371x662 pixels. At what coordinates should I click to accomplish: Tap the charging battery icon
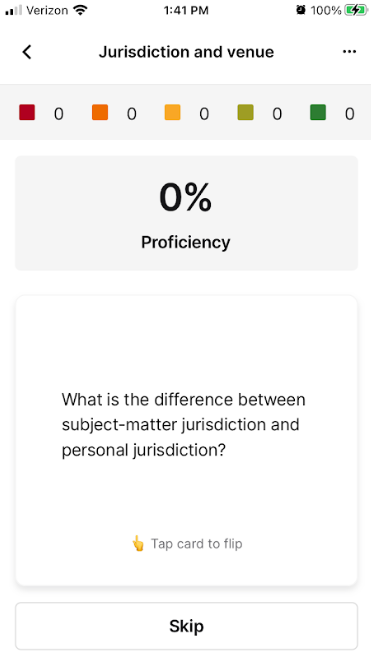pos(356,10)
